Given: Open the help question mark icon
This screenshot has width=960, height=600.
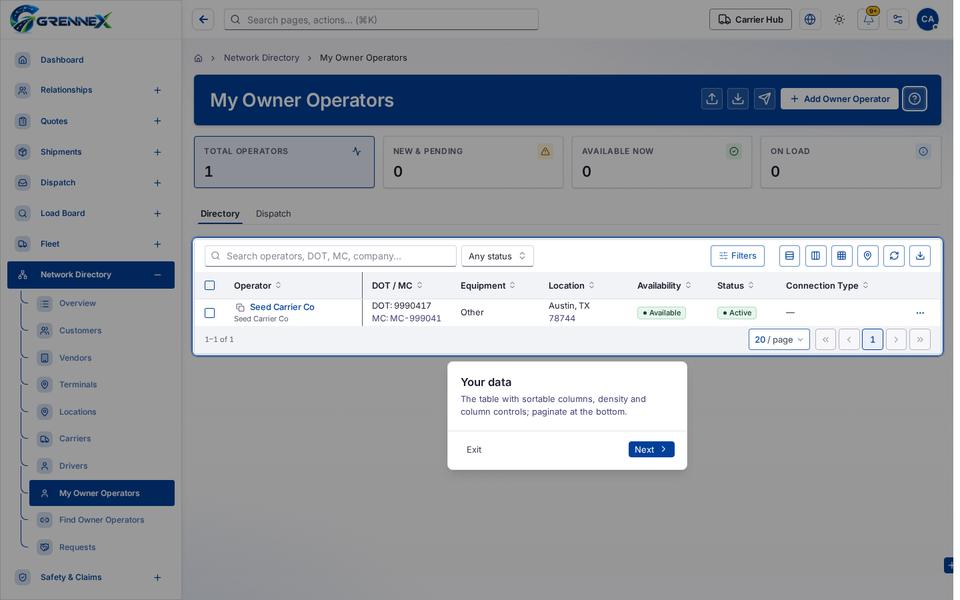Looking at the screenshot, I should (x=915, y=99).
